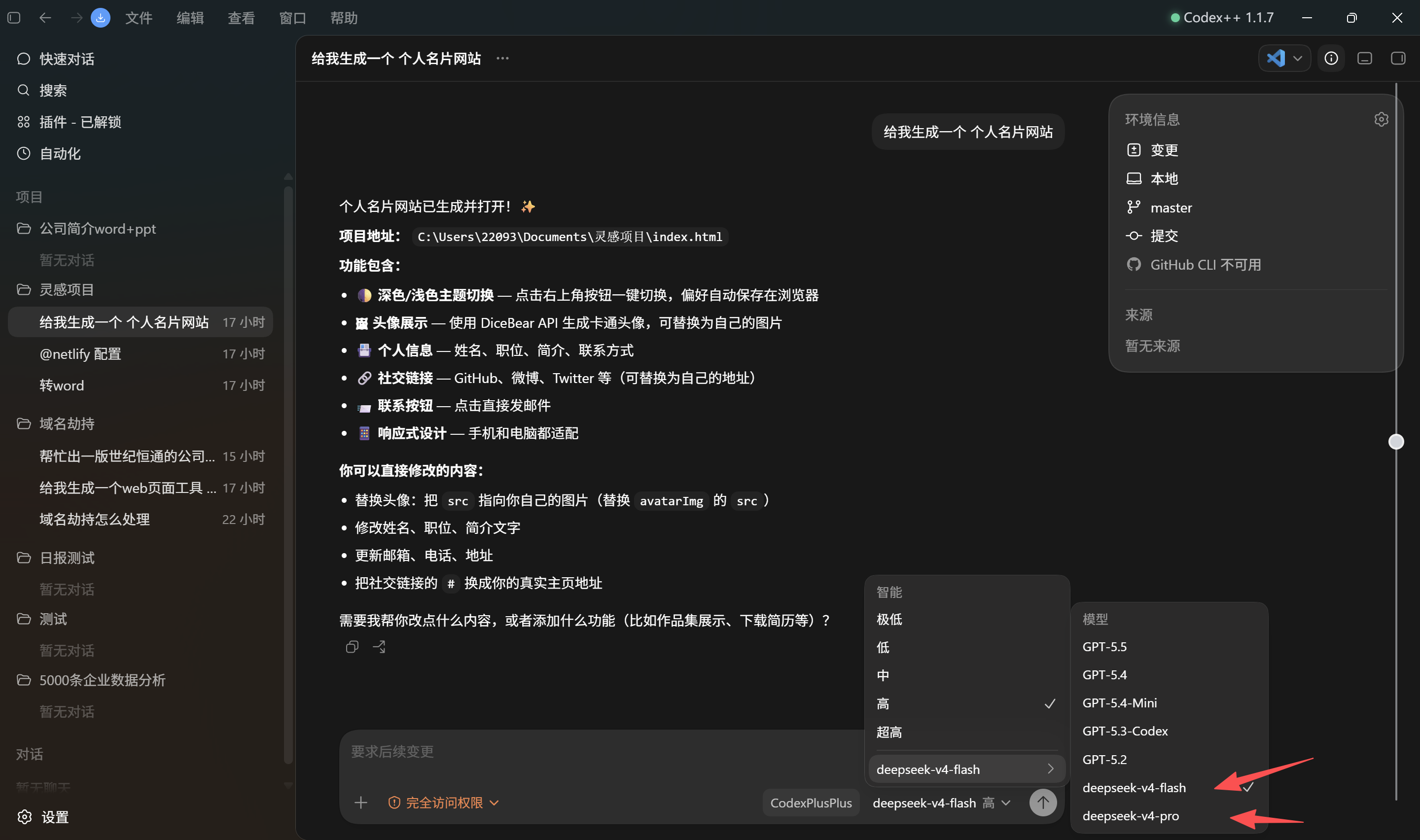The width and height of the screenshot is (1420, 840).
Task: Expand 5000条企业数据分析 project folder
Action: tap(141, 680)
